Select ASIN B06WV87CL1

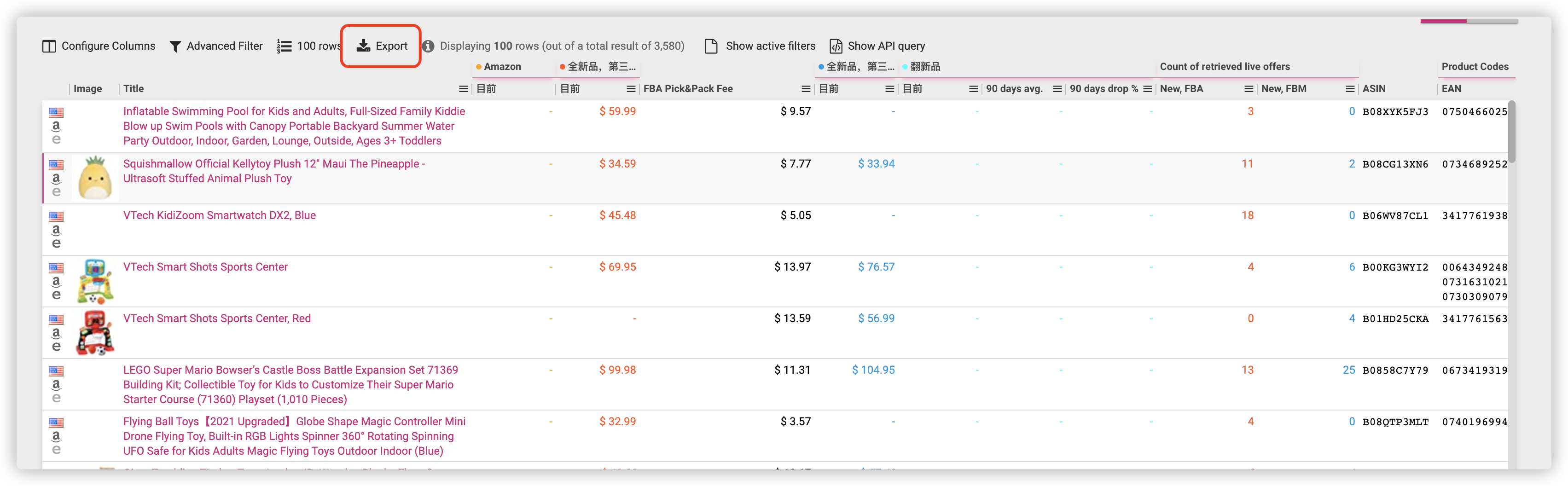point(1395,216)
